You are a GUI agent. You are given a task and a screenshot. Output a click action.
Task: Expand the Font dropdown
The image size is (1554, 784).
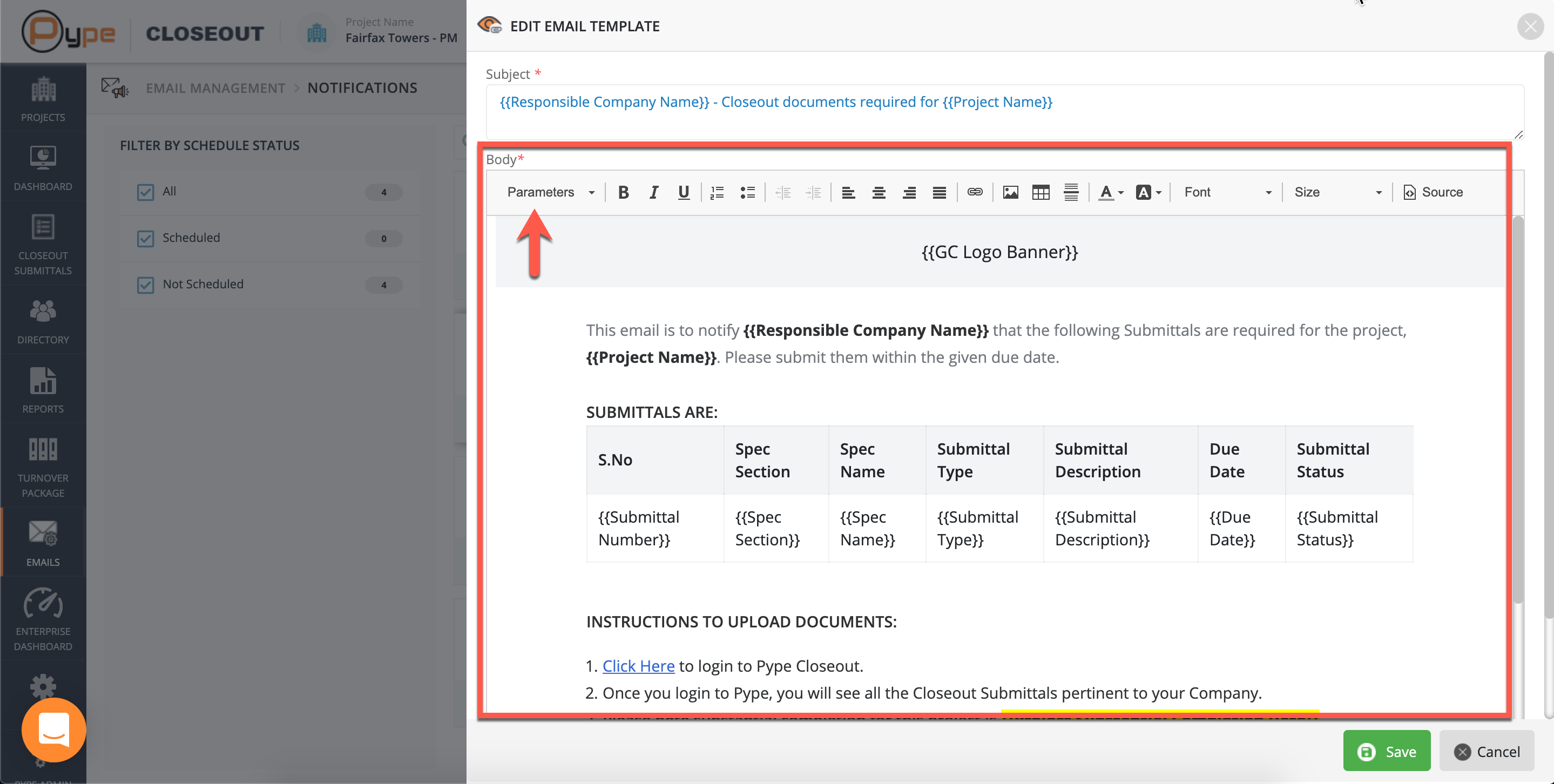pos(1227,192)
